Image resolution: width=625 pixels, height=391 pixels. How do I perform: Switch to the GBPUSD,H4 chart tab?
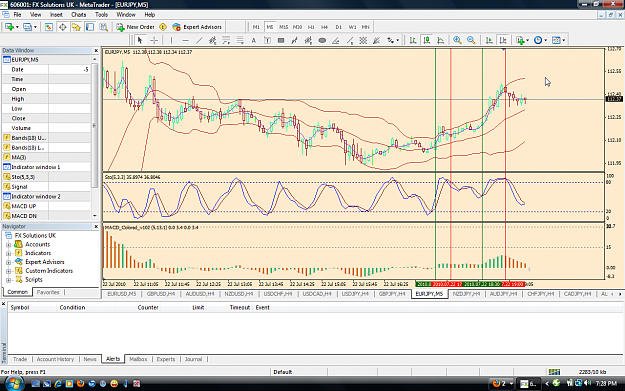tap(161, 294)
